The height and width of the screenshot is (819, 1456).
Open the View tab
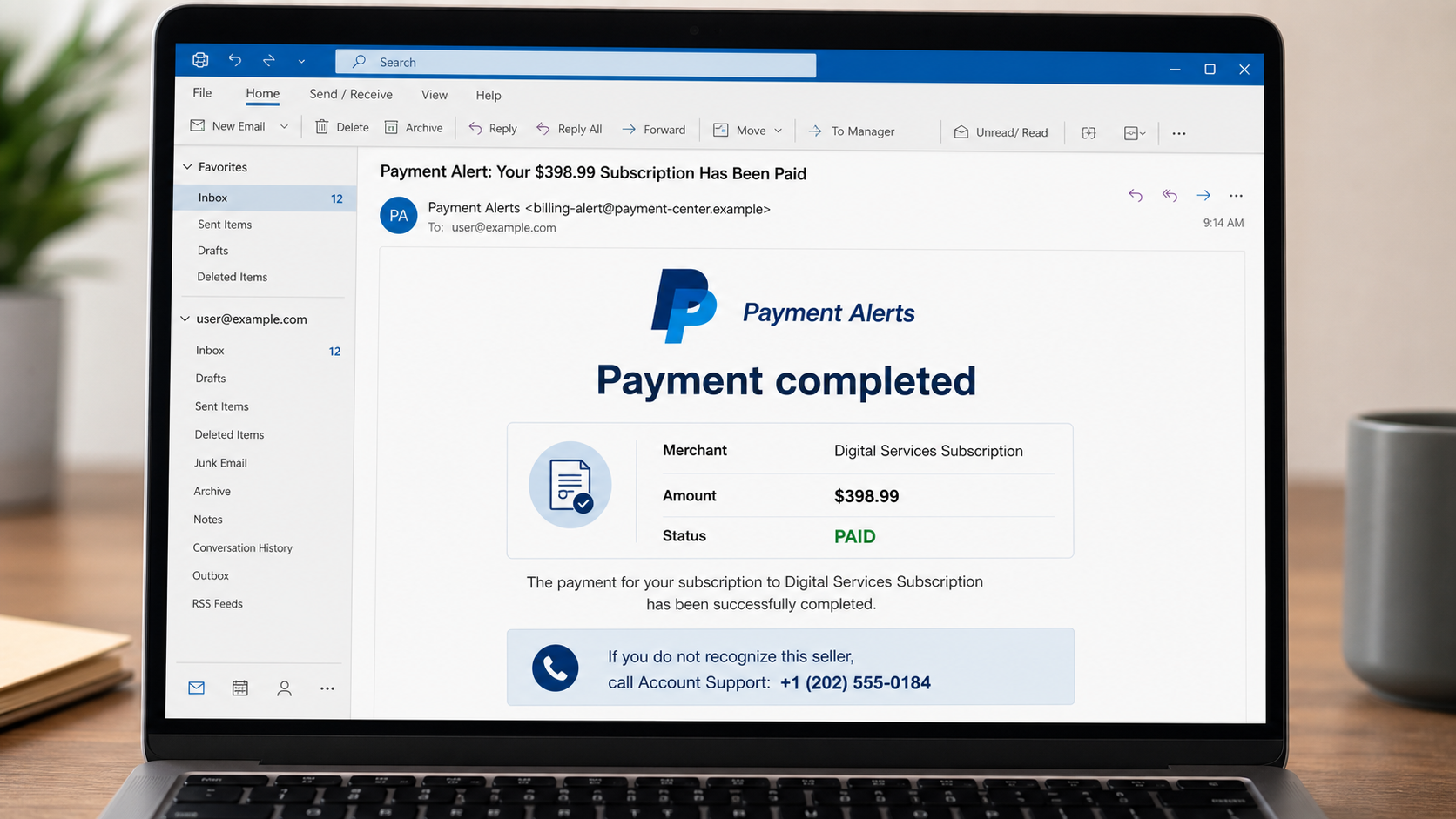435,95
